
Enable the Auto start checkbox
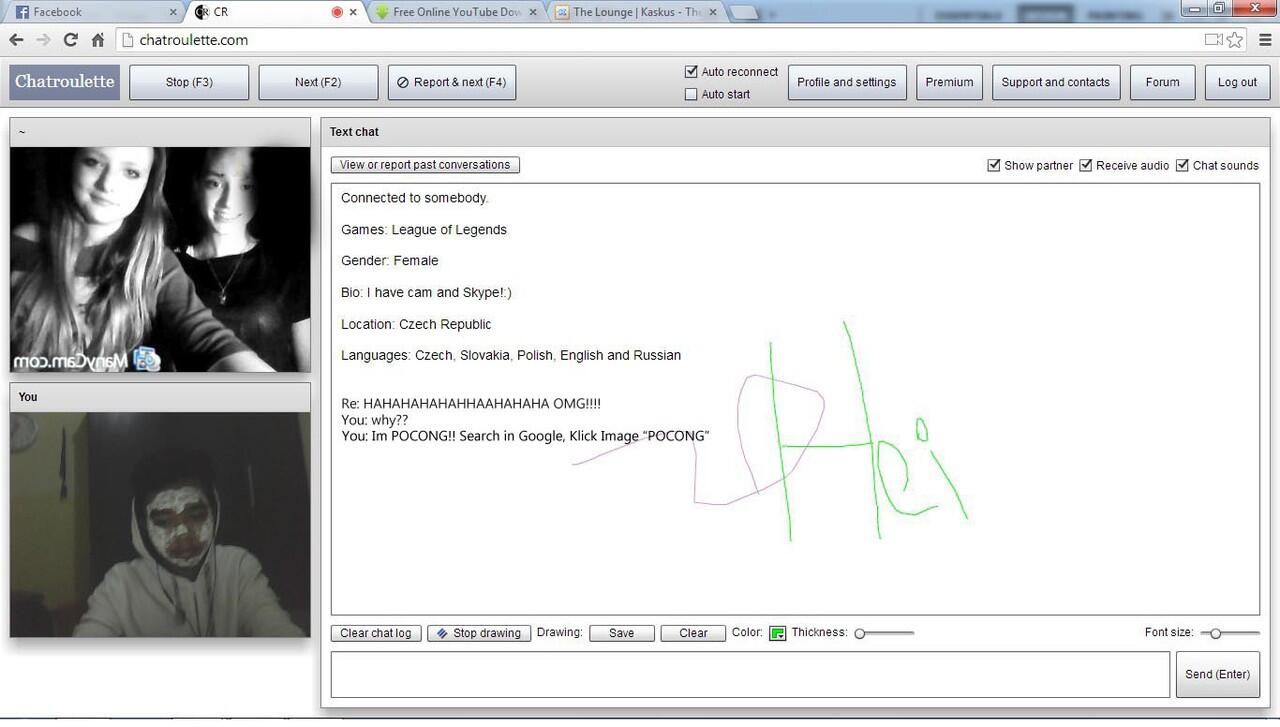[691, 94]
